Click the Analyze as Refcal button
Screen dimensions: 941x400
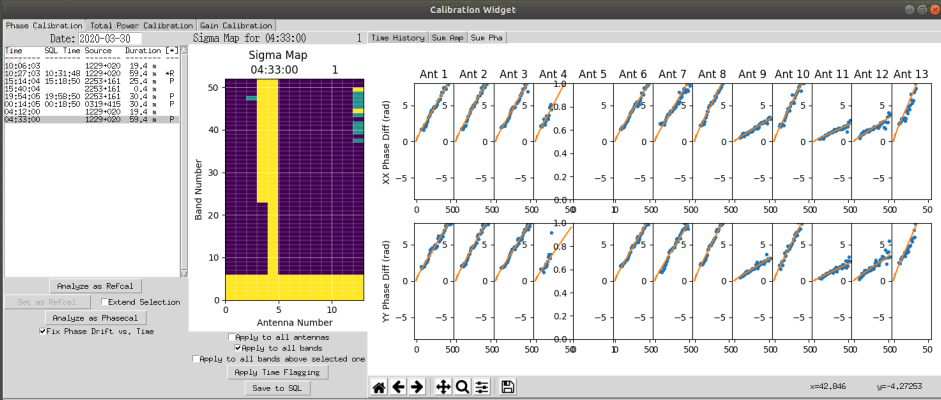point(95,285)
